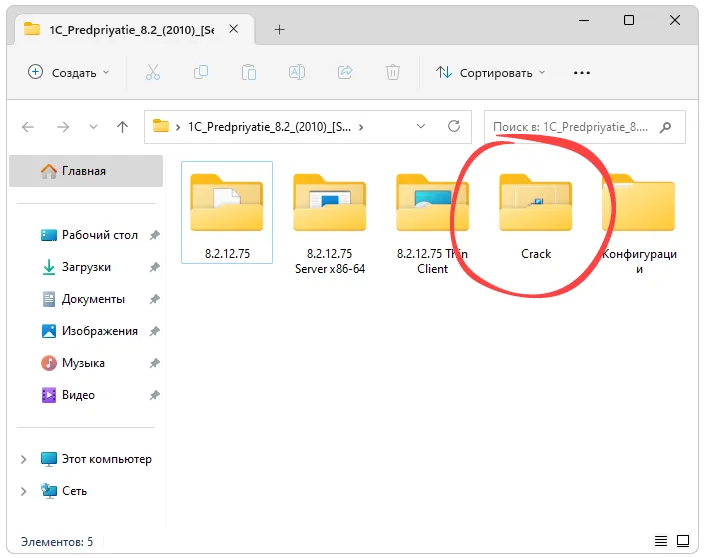Expand the chevron left of 1C_Predpriyatie in the address bar
Image resolution: width=704 pixels, height=558 pixels.
[x=178, y=127]
